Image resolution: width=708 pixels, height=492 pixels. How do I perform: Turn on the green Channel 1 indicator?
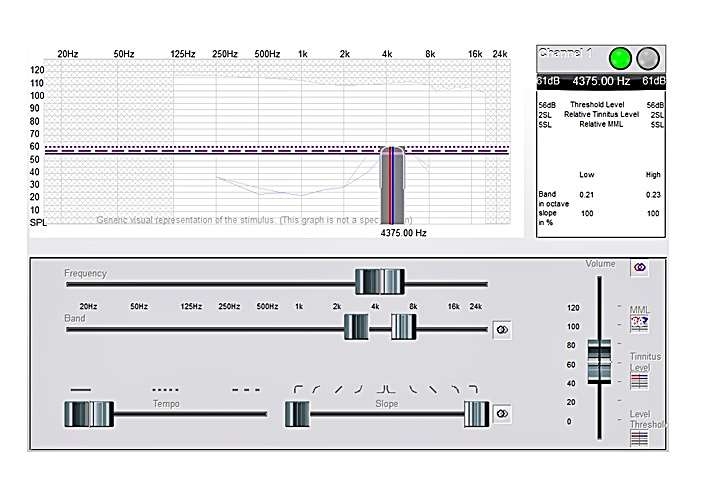coord(620,58)
